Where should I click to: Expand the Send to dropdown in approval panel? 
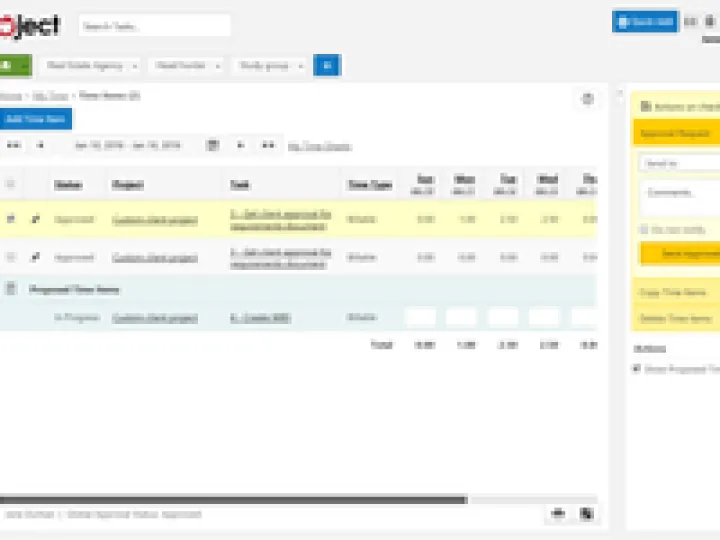click(x=680, y=162)
